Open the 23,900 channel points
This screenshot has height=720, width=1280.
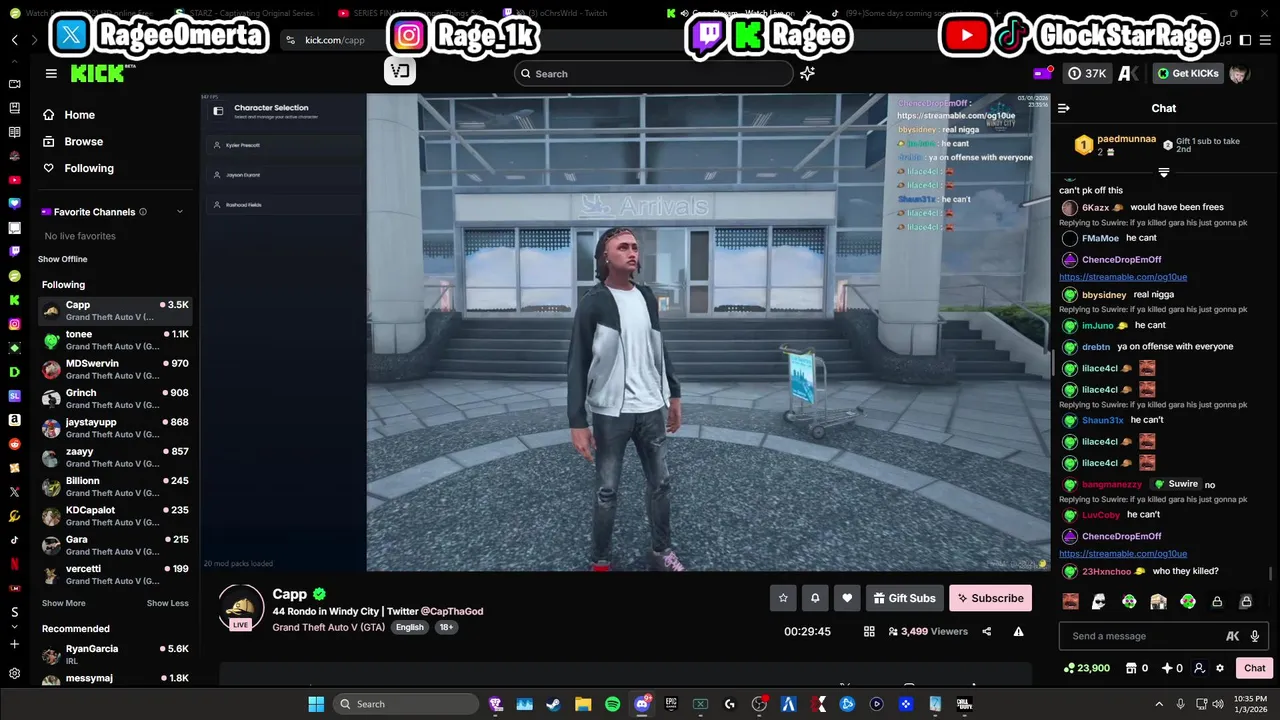click(x=1086, y=668)
